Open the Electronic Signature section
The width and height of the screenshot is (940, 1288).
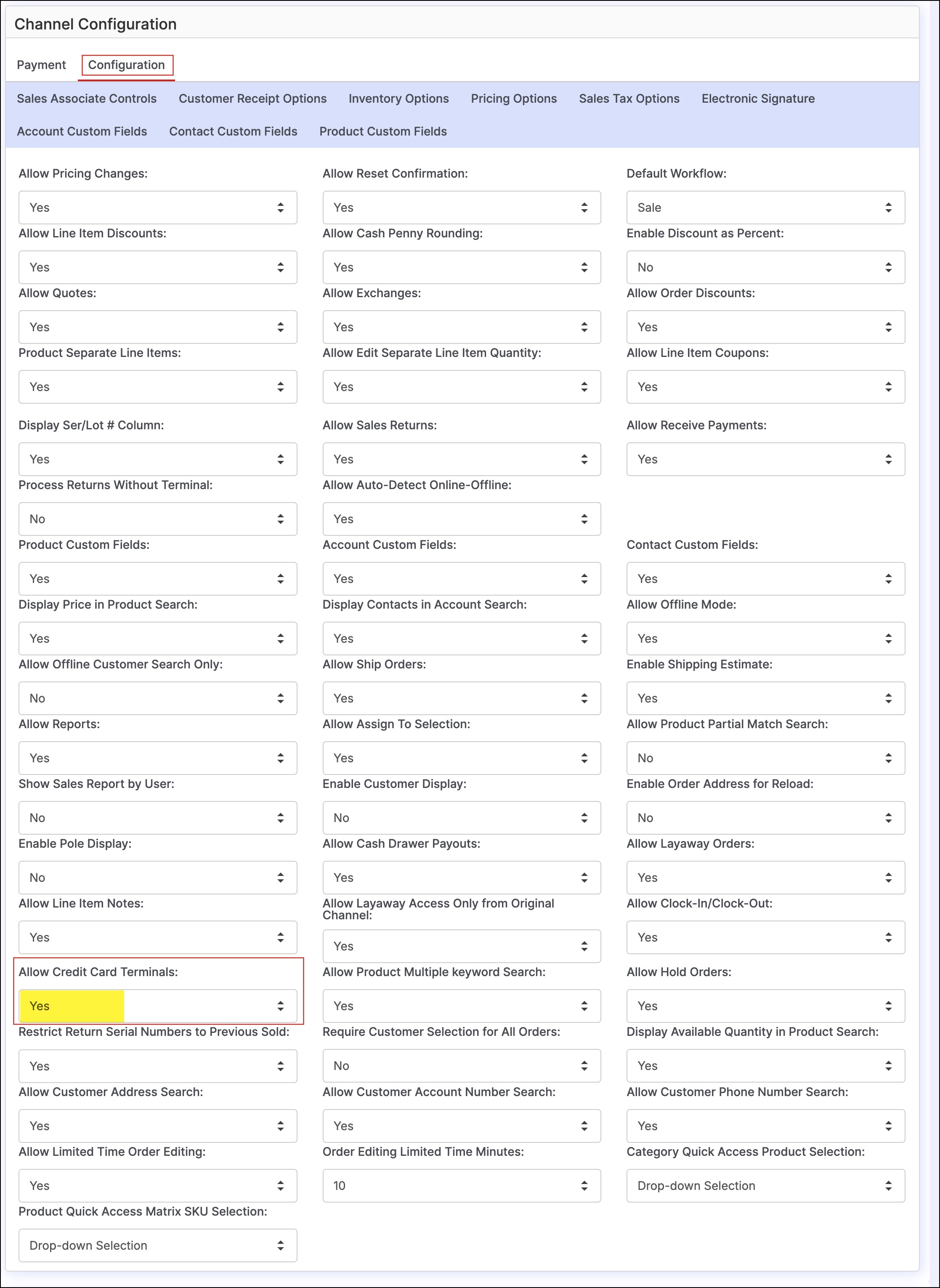[757, 98]
